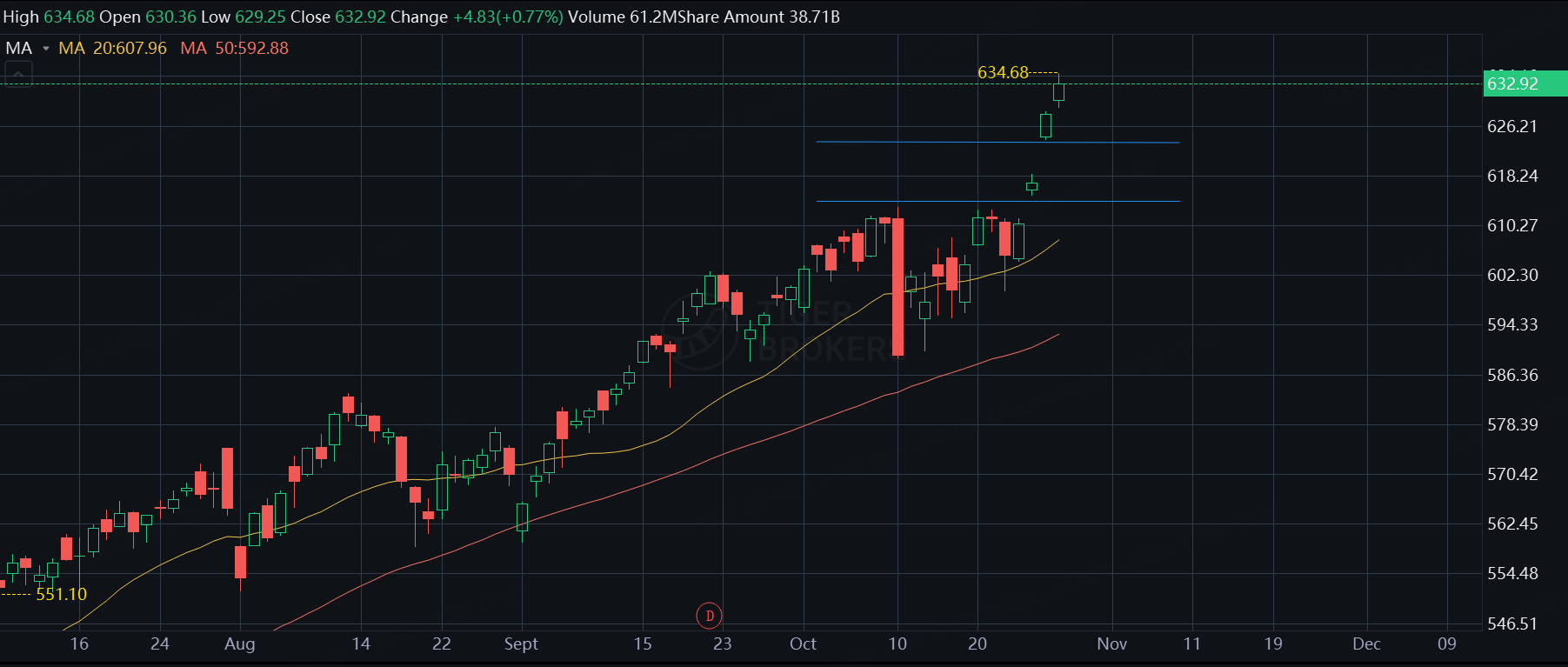Click the Sept label on date axis
The image size is (1568, 667).
(521, 644)
